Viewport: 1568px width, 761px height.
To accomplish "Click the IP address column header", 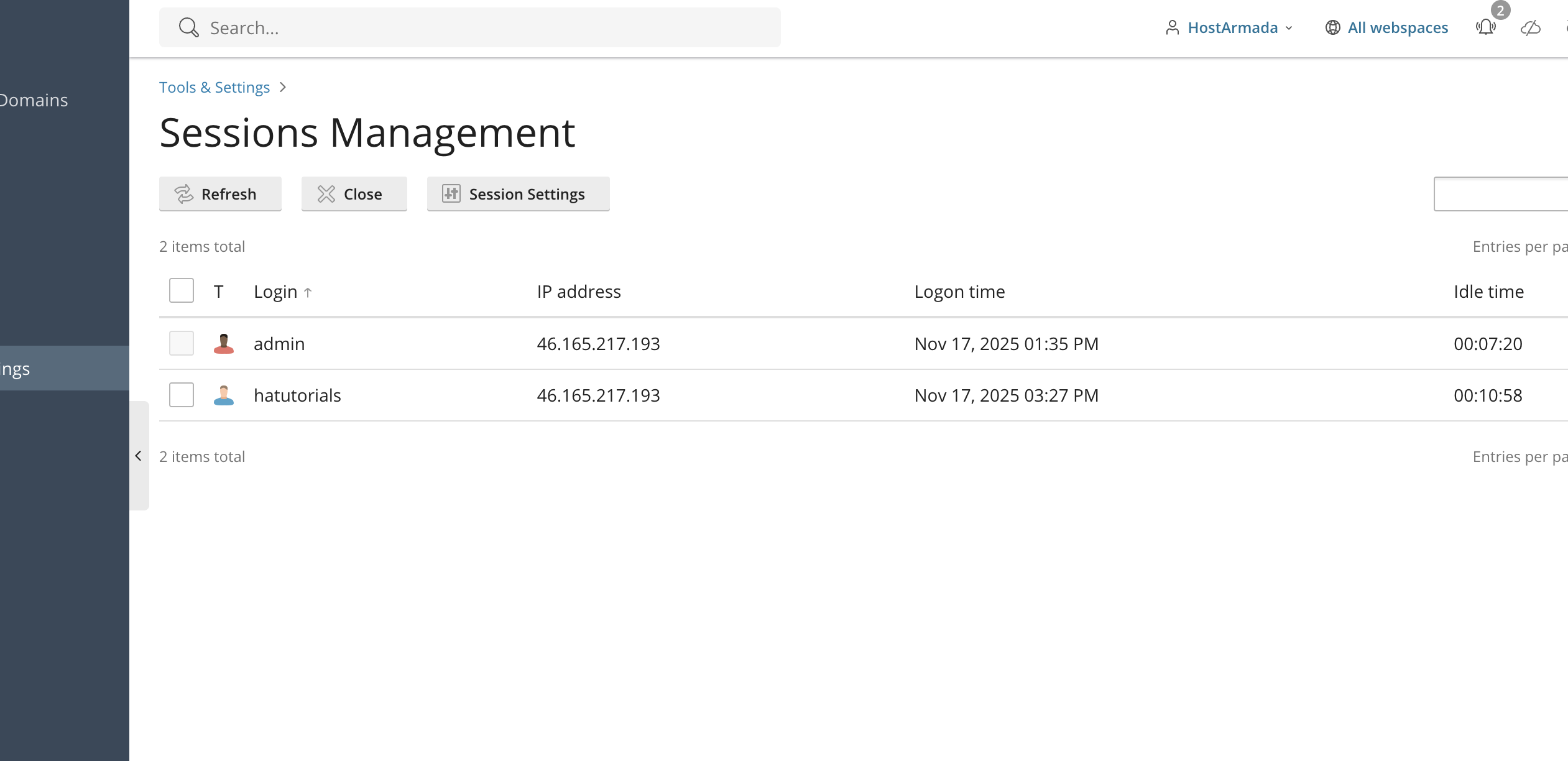I will 579,292.
